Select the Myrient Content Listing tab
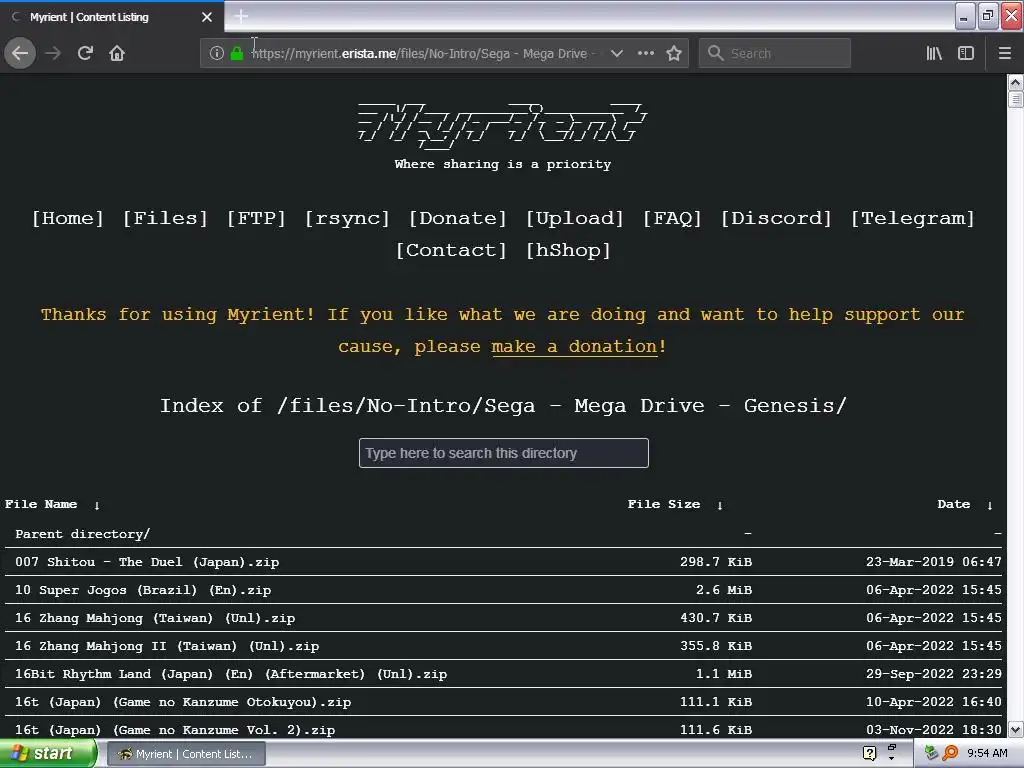 click(111, 17)
